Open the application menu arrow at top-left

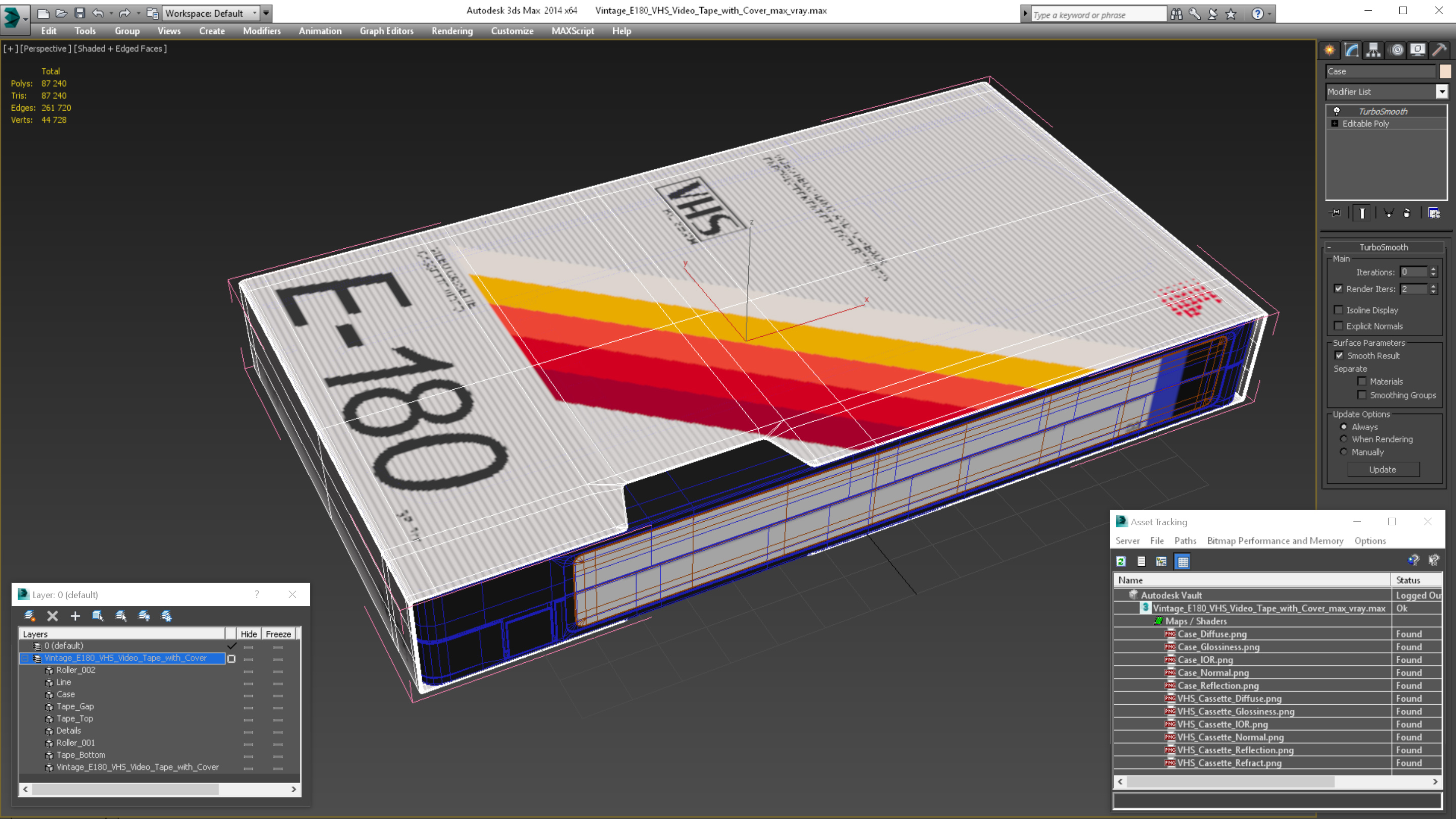click(x=25, y=19)
